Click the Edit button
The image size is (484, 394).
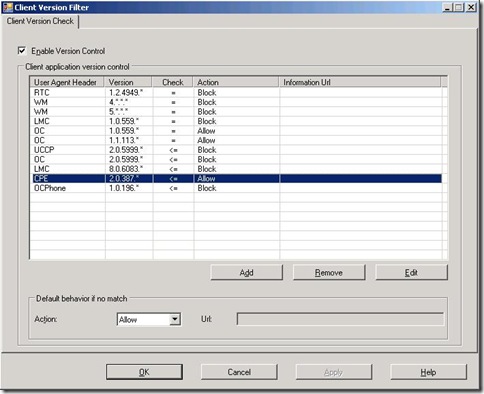tap(411, 273)
